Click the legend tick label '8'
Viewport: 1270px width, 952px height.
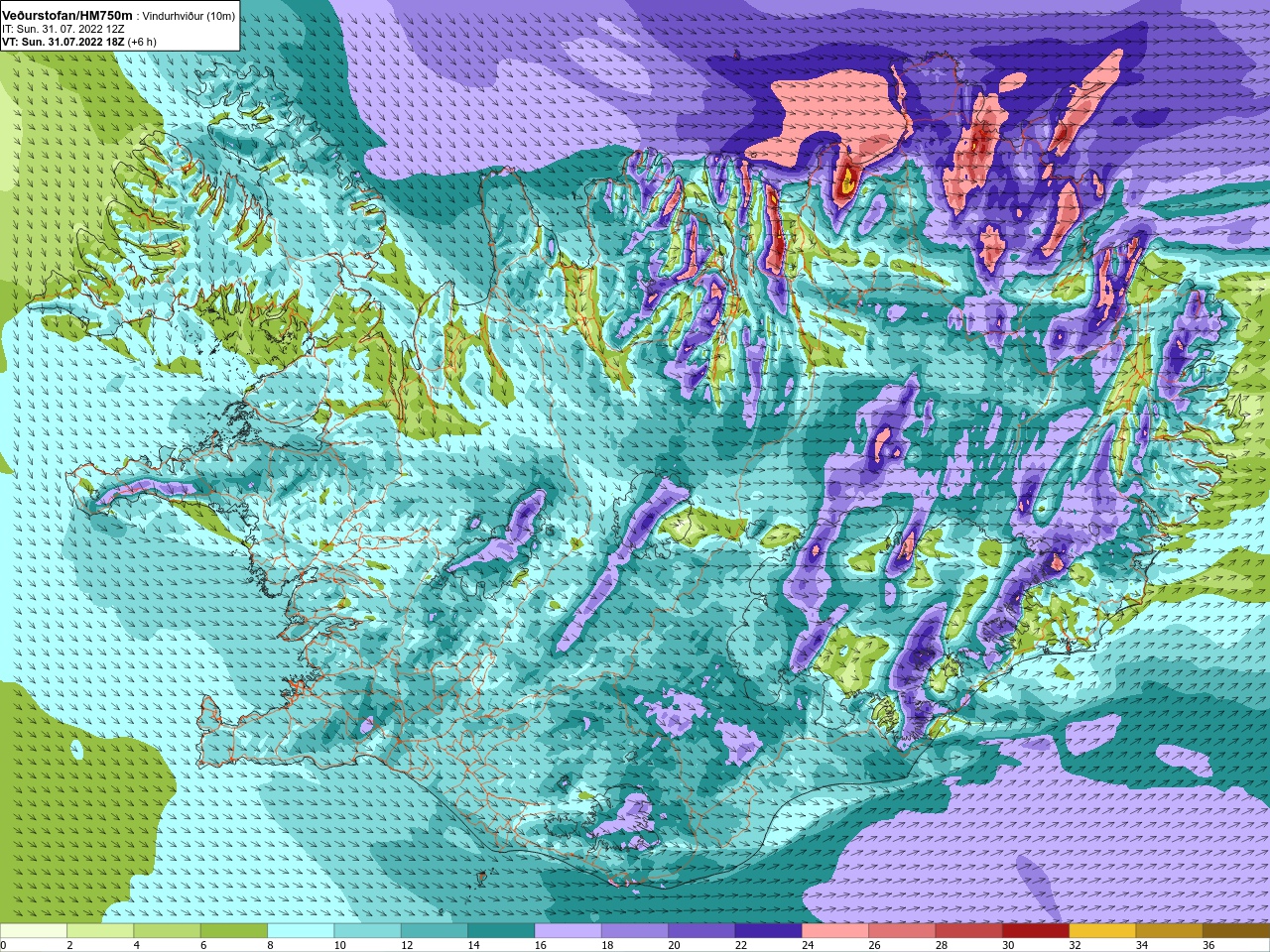(269, 945)
